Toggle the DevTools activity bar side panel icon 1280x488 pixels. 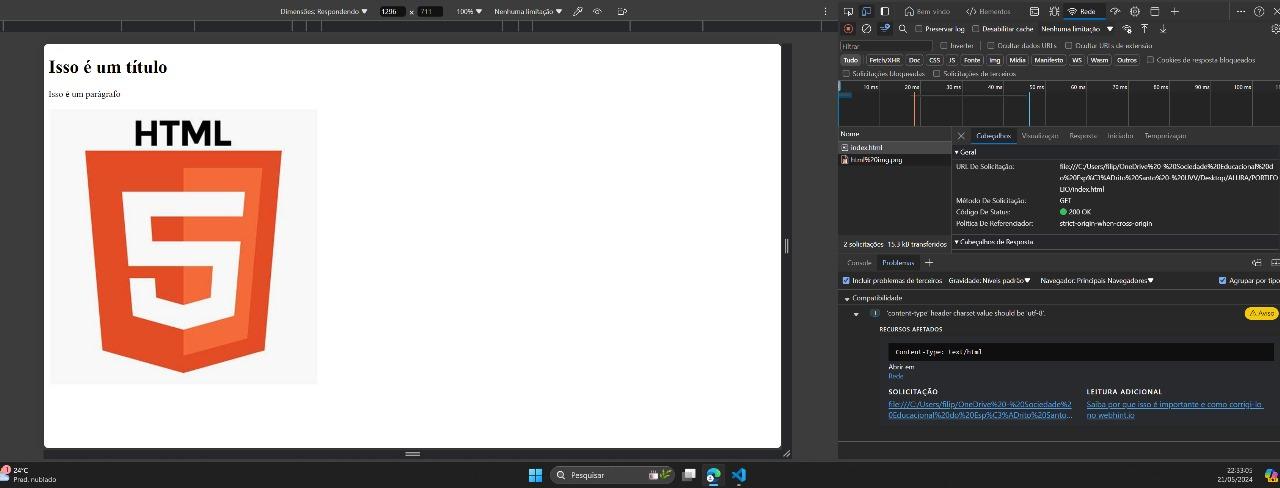tap(885, 11)
